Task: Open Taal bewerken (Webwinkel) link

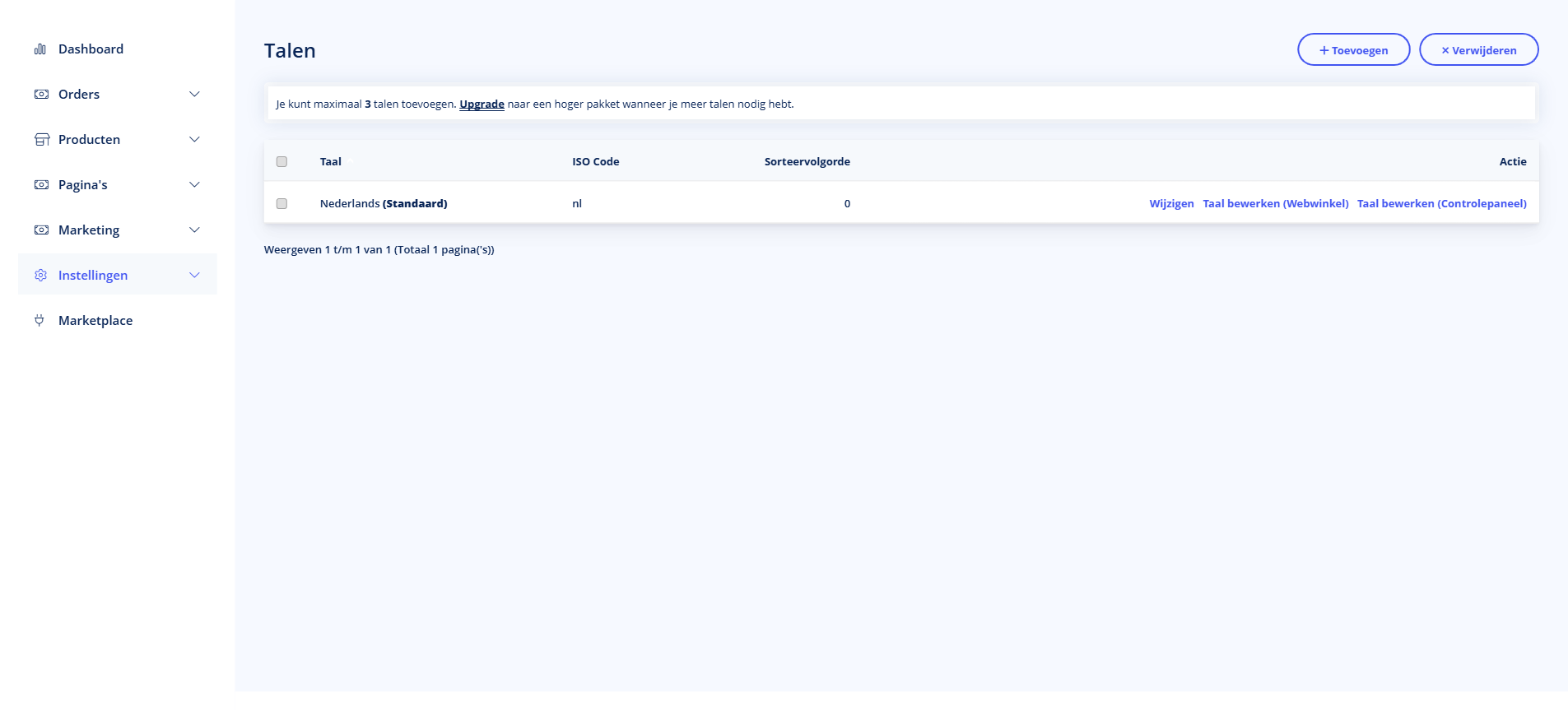Action: coord(1275,204)
